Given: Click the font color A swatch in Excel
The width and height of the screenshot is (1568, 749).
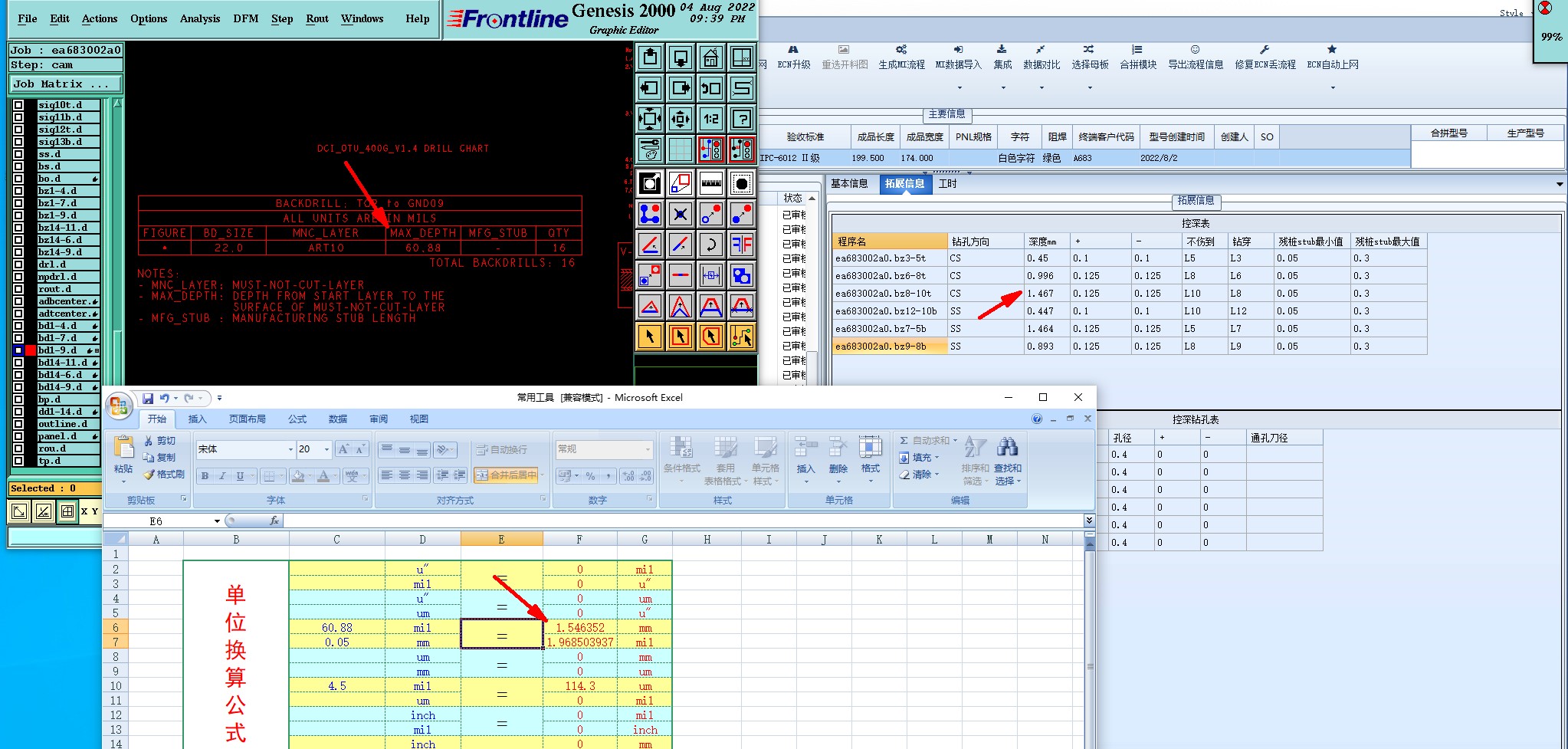Looking at the screenshot, I should click(323, 476).
